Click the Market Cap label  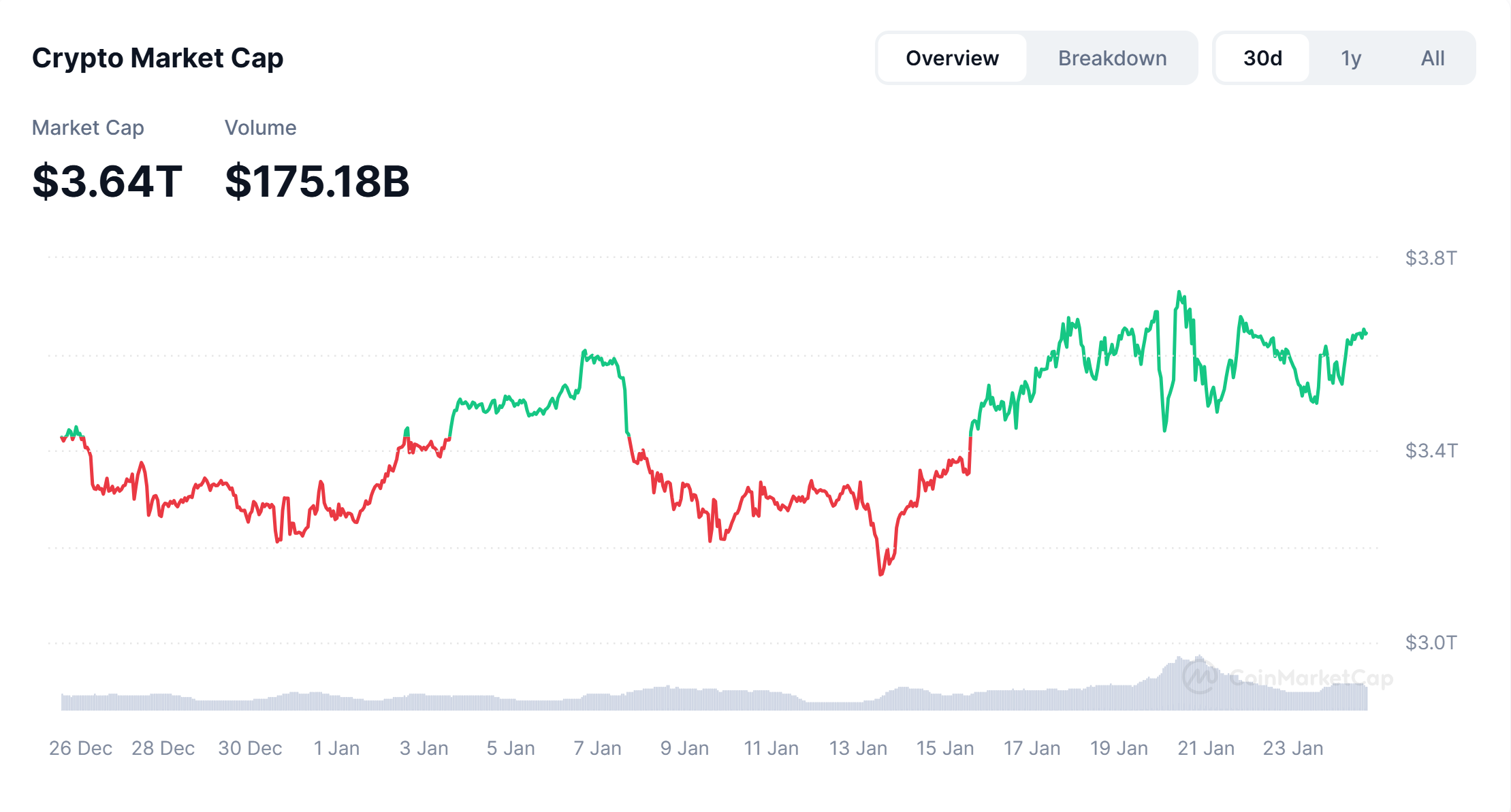[88, 128]
